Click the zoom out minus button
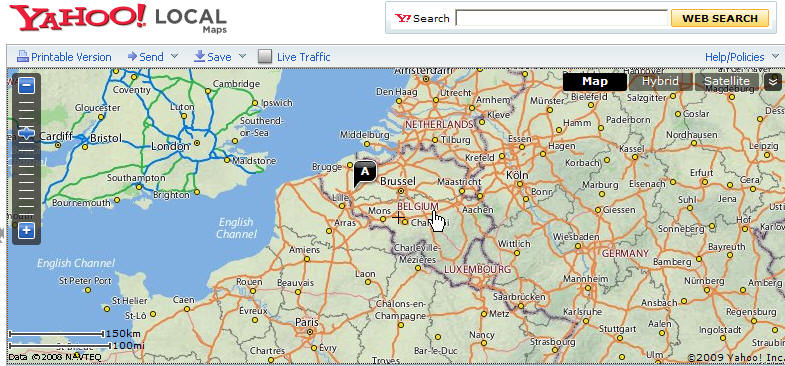 [x=26, y=86]
